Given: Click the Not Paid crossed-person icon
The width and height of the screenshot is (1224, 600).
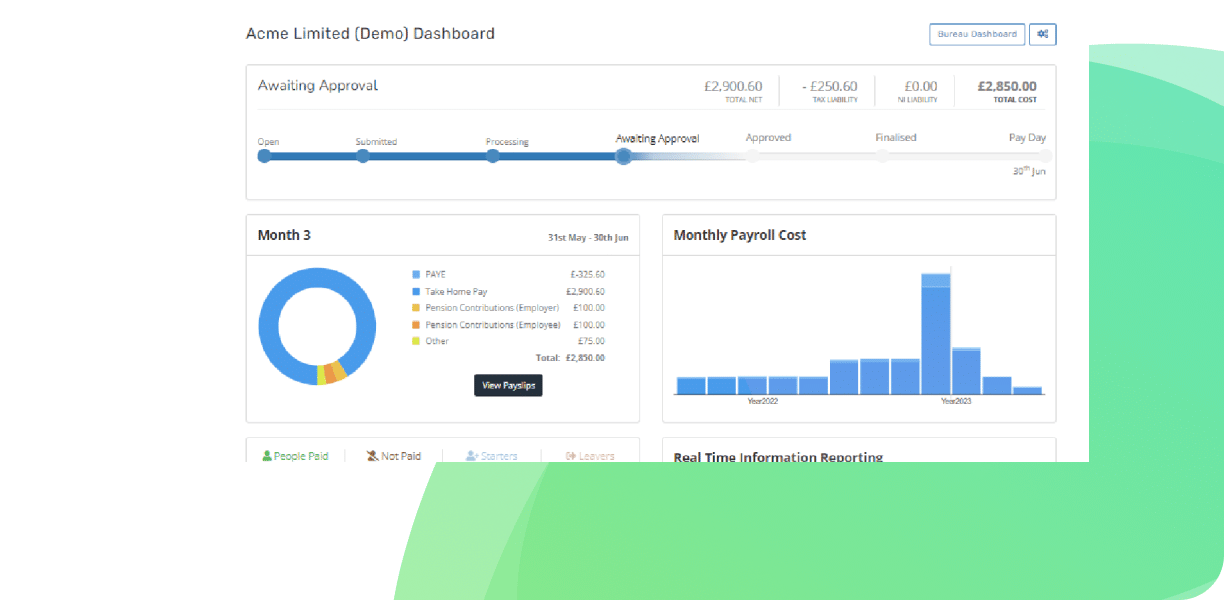Looking at the screenshot, I should pyautogui.click(x=372, y=456).
